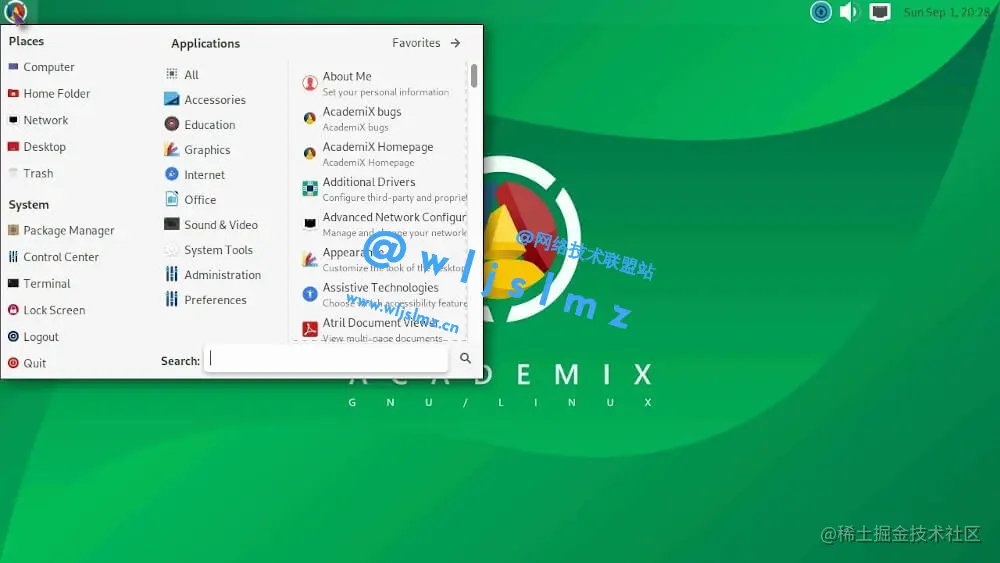This screenshot has width=1000, height=563.
Task: Launch Assistive Technologies entry
Action: click(x=383, y=295)
